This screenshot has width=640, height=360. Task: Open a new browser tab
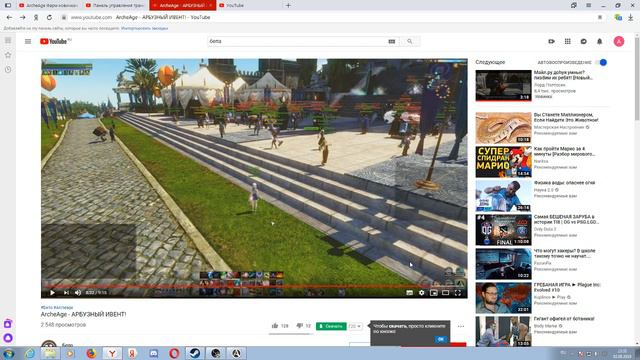coord(288,5)
